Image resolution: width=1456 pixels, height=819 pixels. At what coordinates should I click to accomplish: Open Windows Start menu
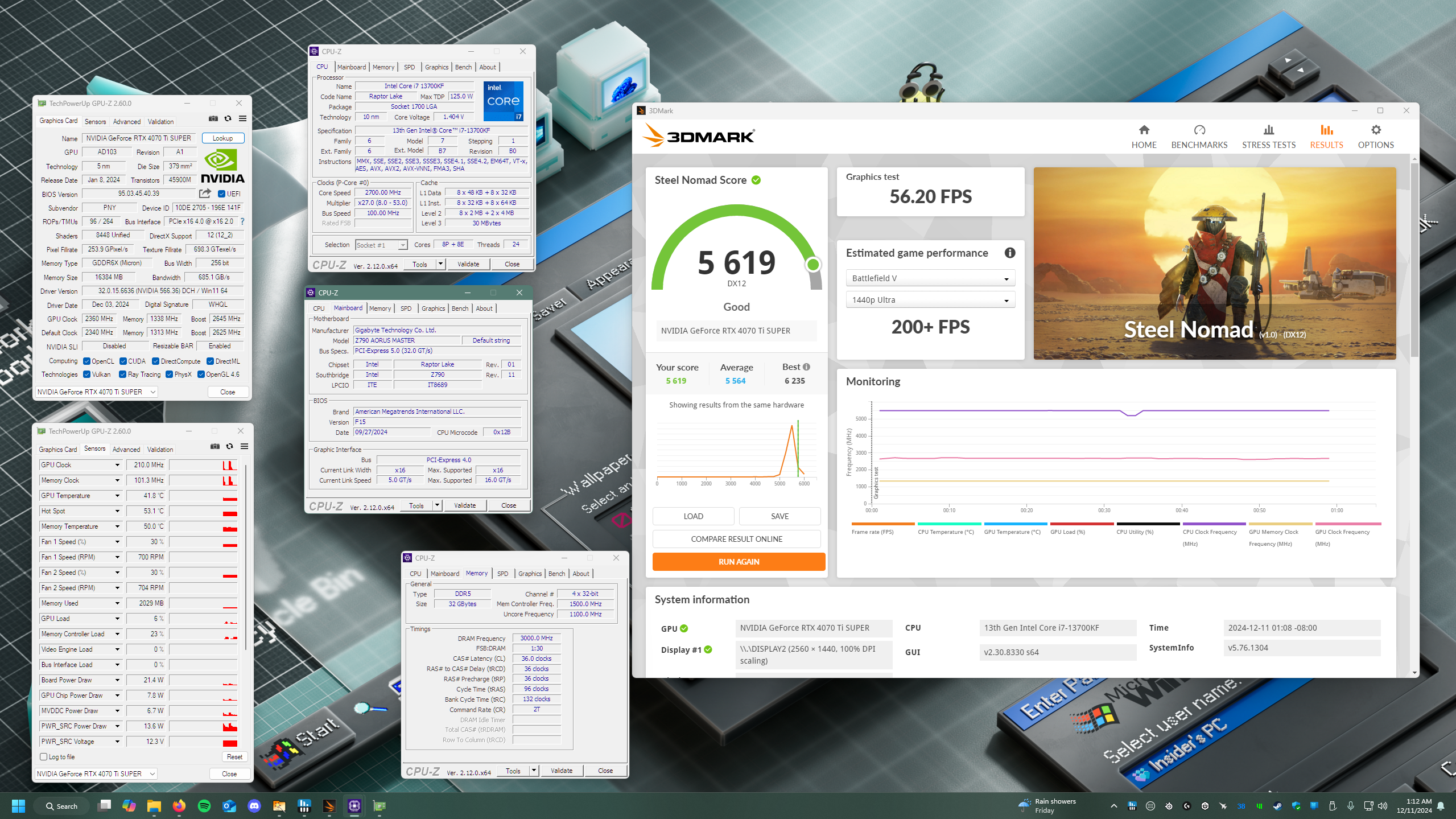(x=18, y=805)
